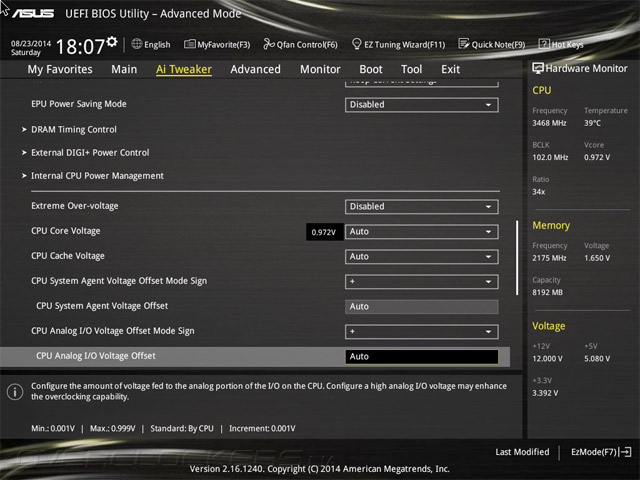Click the Hardware Monitor screen icon
The width and height of the screenshot is (640, 480).
point(538,68)
